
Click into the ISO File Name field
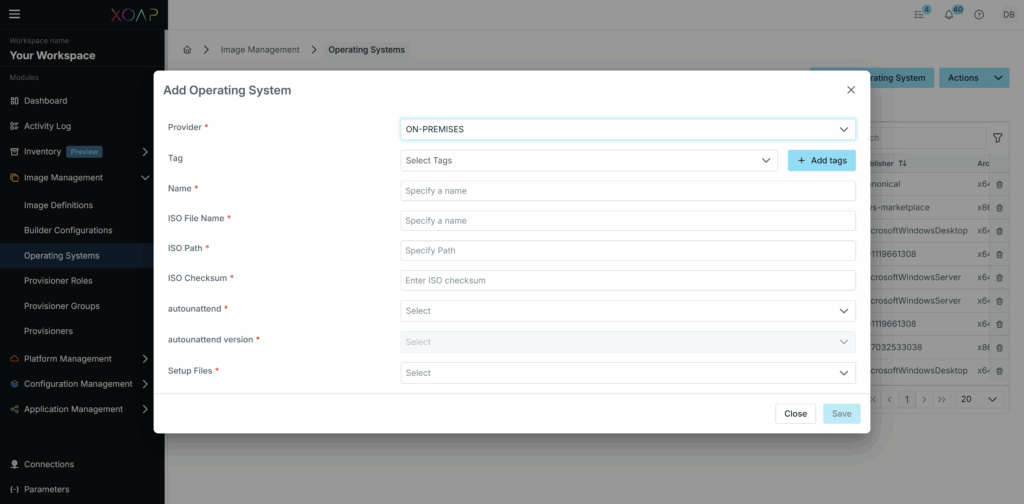click(628, 221)
